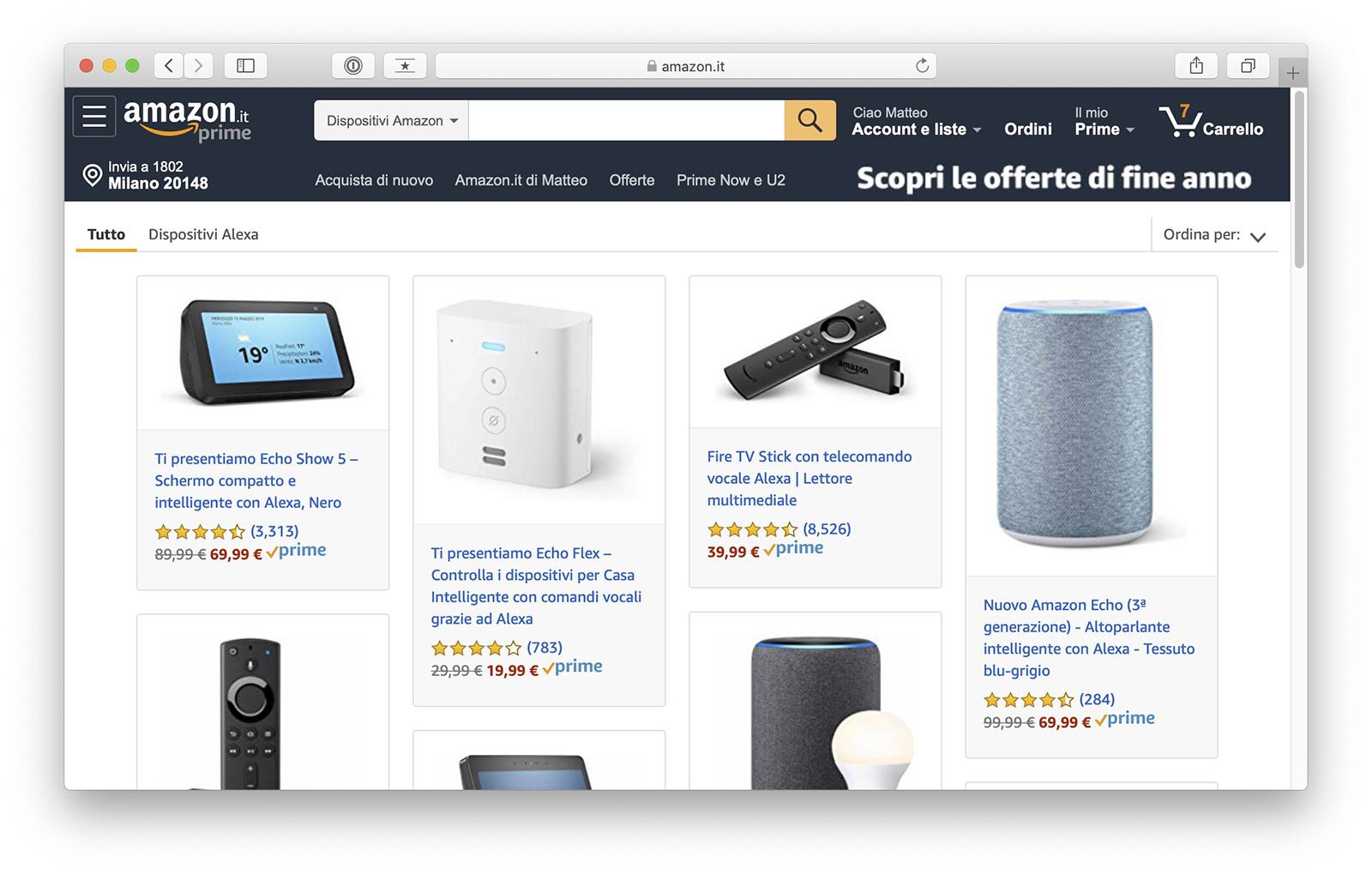Click Safari's reload page icon
Screen dimensions: 1372x875
coord(922,66)
